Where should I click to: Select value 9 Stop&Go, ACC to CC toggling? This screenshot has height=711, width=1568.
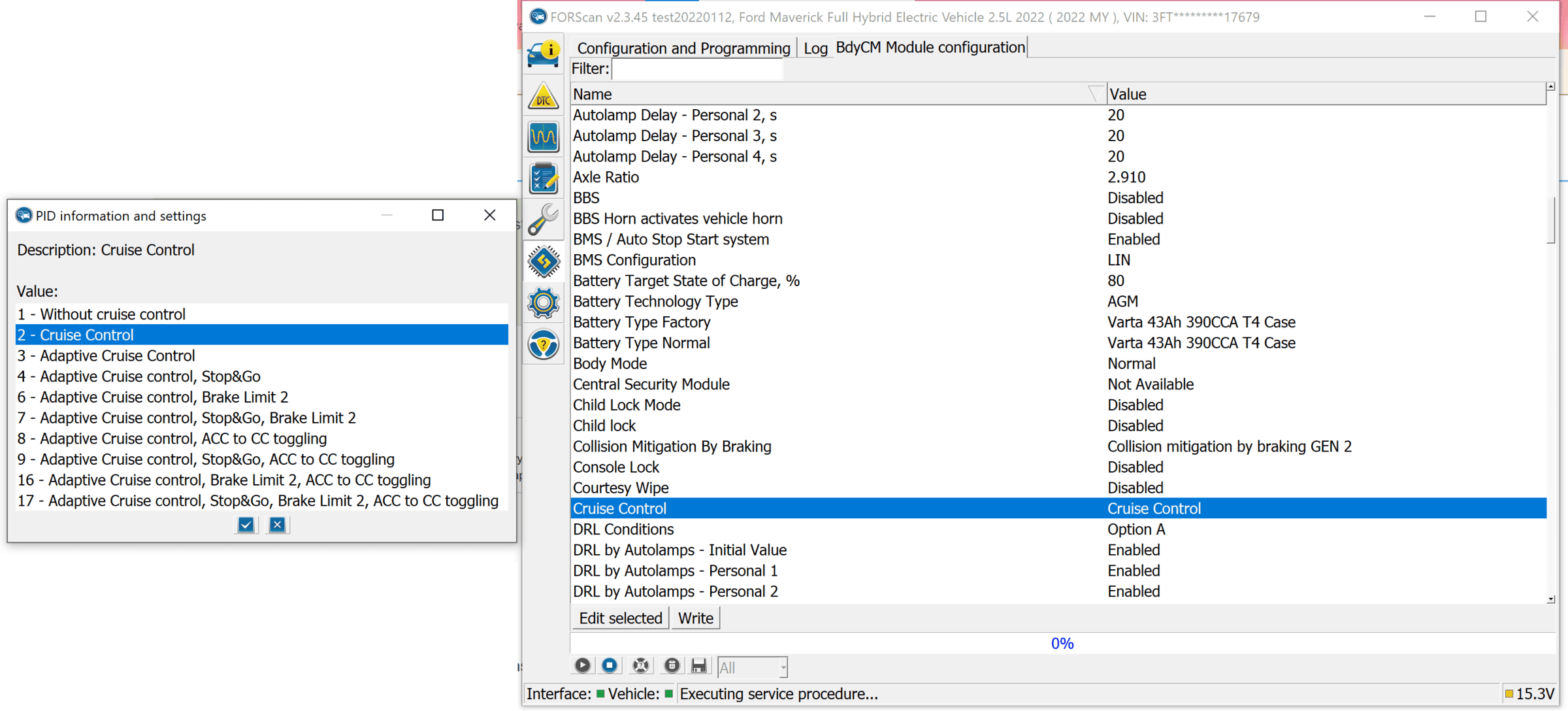pos(262,459)
